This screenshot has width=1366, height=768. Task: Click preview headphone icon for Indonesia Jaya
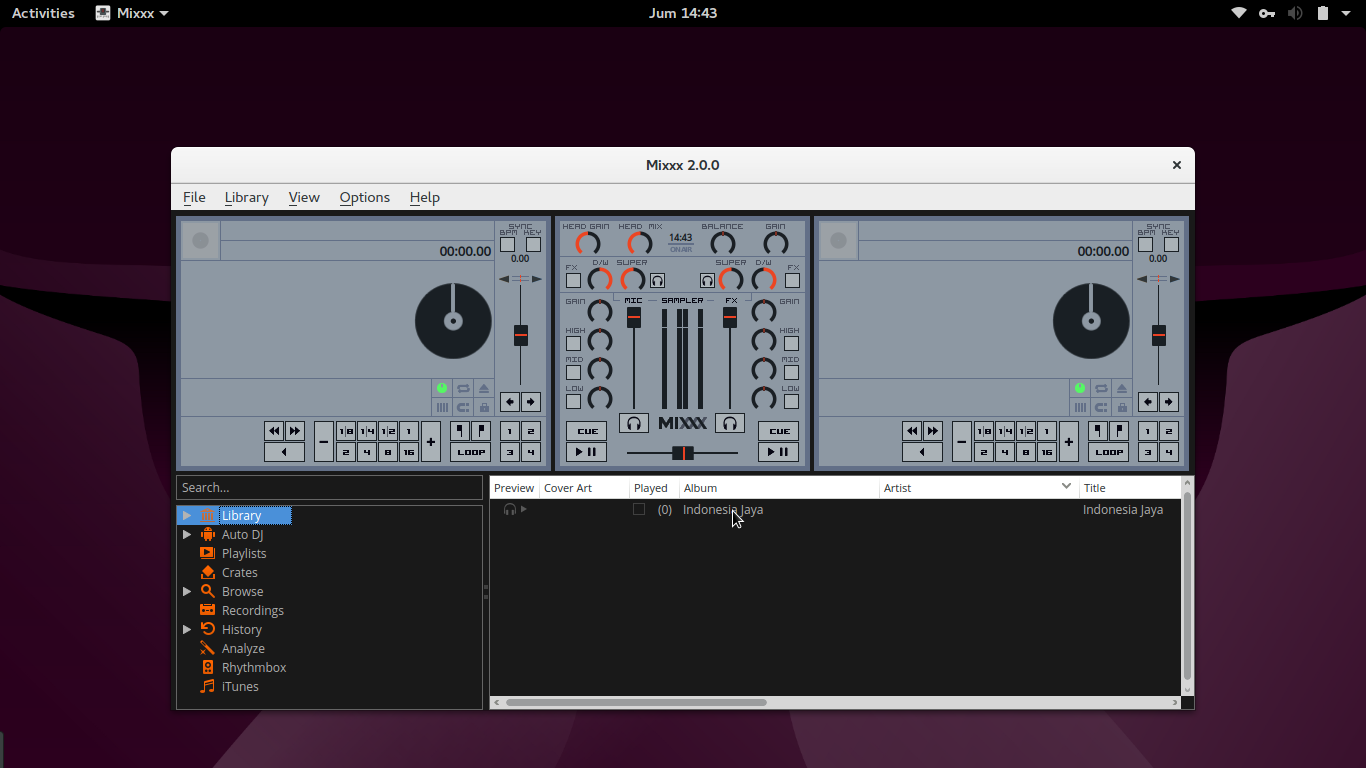510,510
